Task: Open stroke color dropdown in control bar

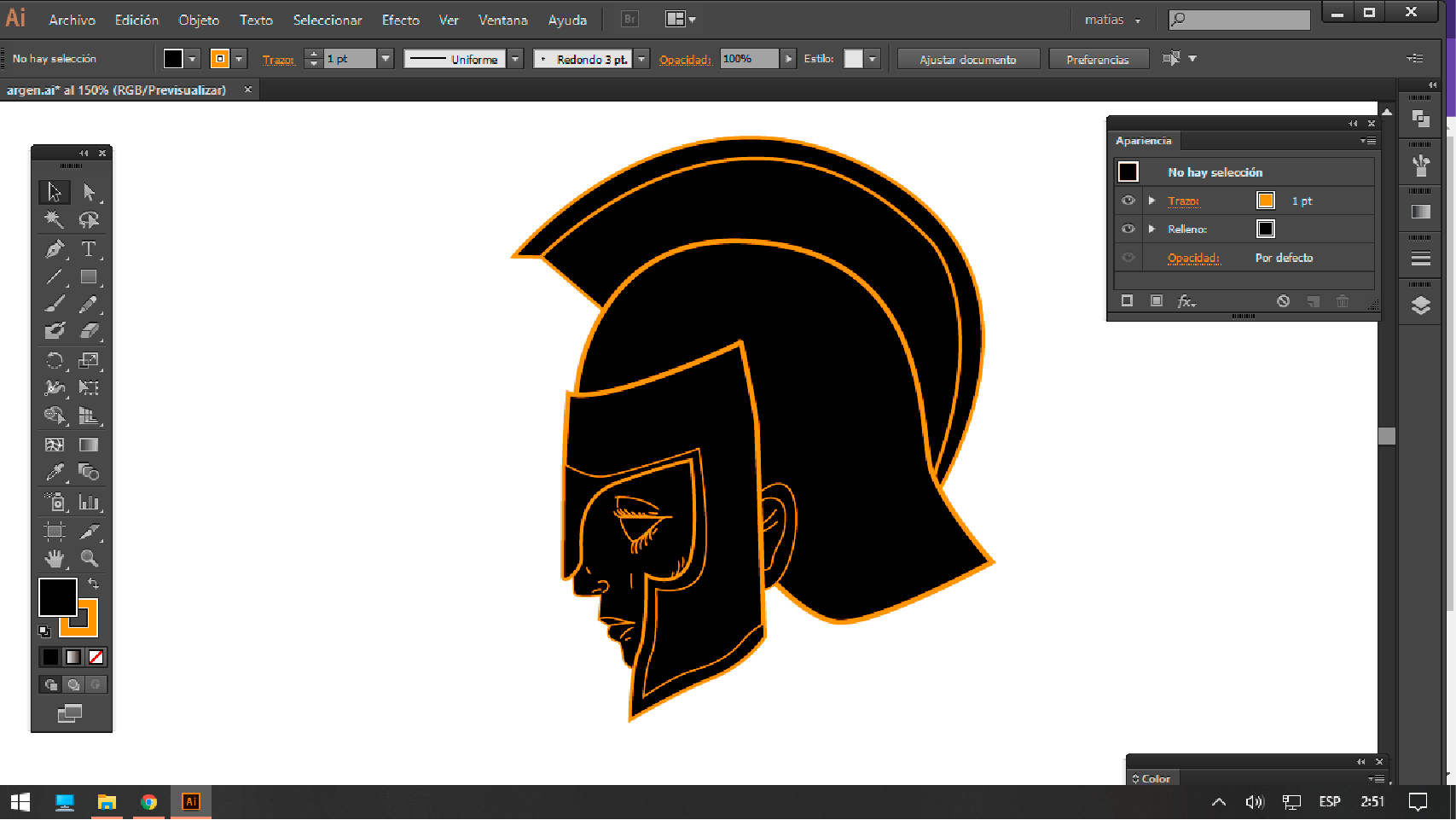Action: click(240, 59)
